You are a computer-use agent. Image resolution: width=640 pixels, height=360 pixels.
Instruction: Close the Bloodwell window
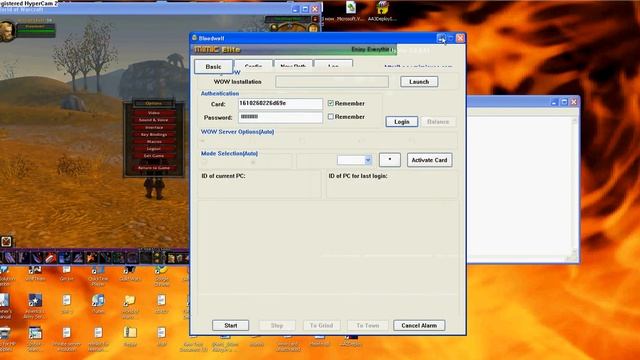[x=460, y=38]
